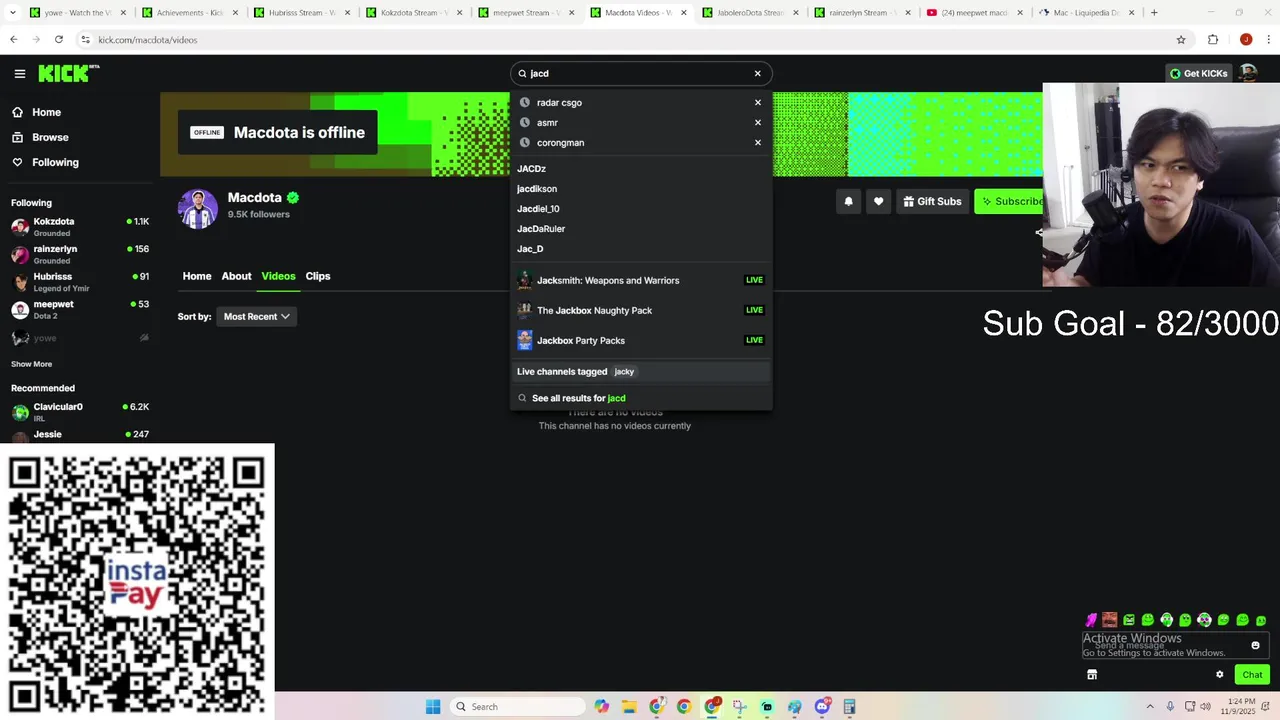The image size is (1280, 720).
Task: Open rainzerlyn followed channel
Action: tap(80, 254)
